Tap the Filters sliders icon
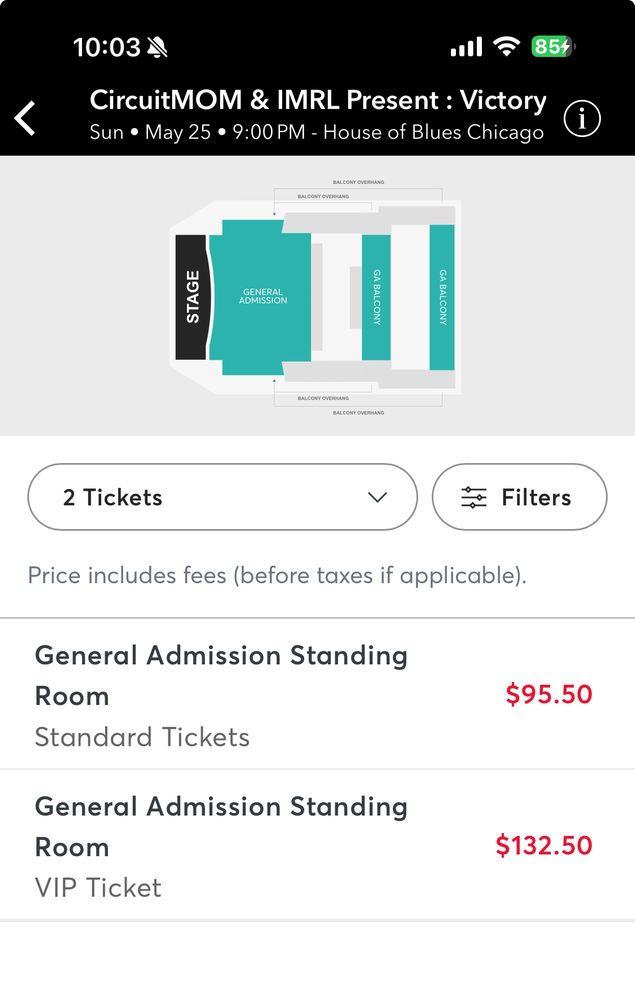The height and width of the screenshot is (1000, 635). 474,497
